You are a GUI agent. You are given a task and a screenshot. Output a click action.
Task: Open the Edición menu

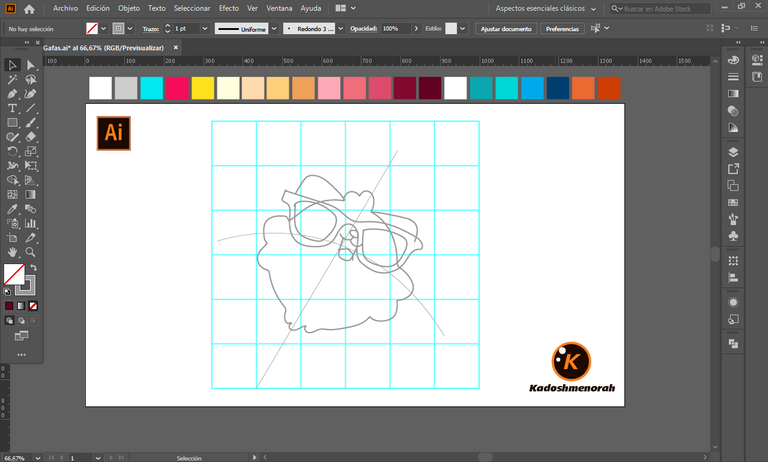tap(98, 8)
